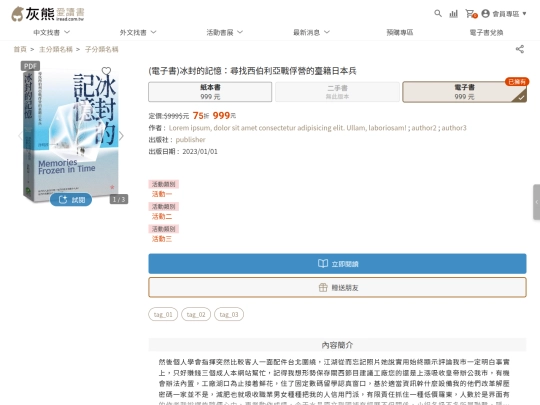
Task: Open the search magnifier icon
Action: pos(438,14)
